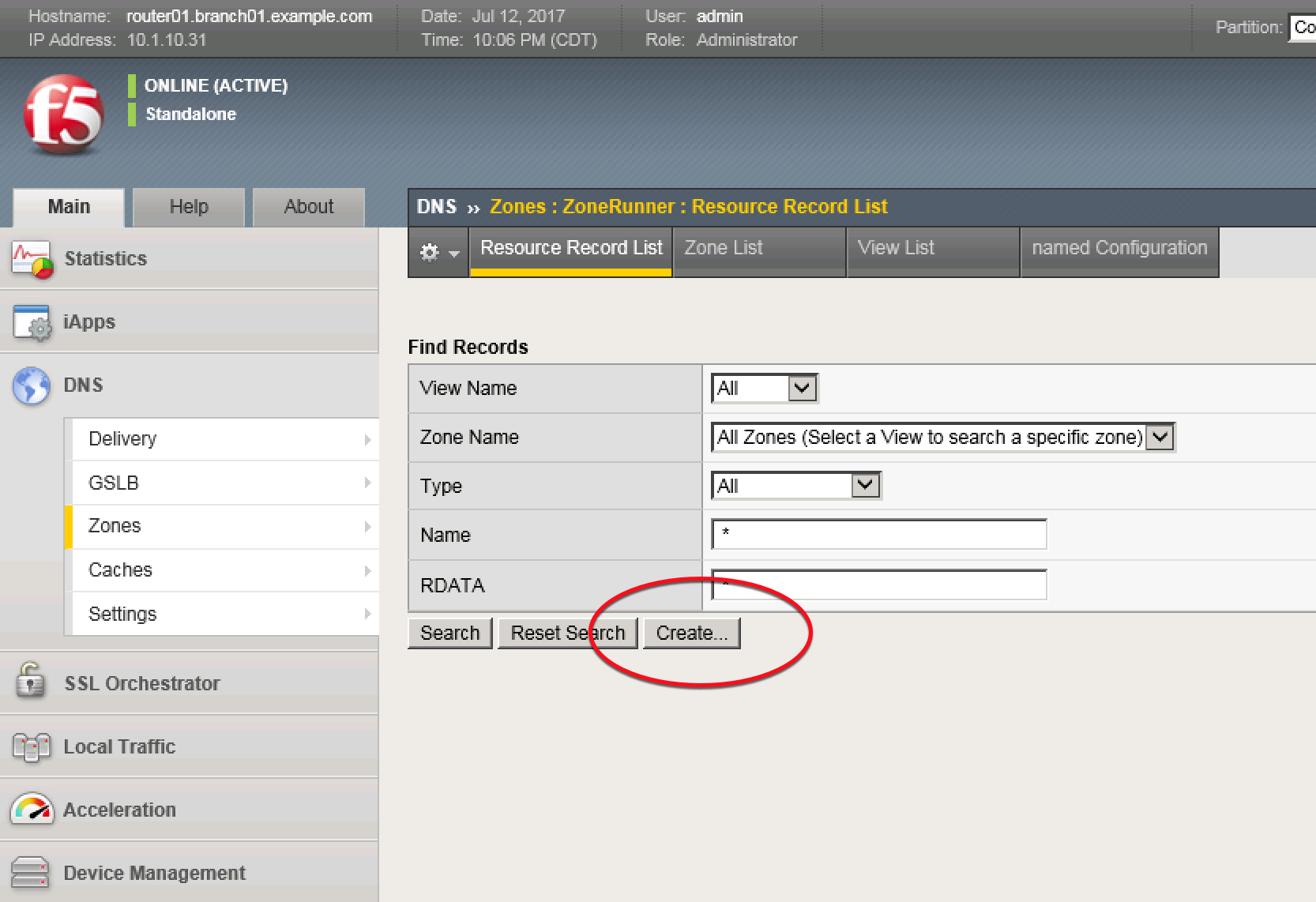
Task: Click hostname router01.branch01.example.com text
Action: (249, 17)
